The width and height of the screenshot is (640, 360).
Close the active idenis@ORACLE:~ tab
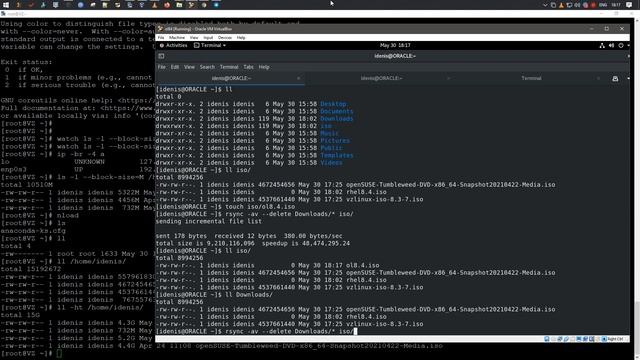298,78
